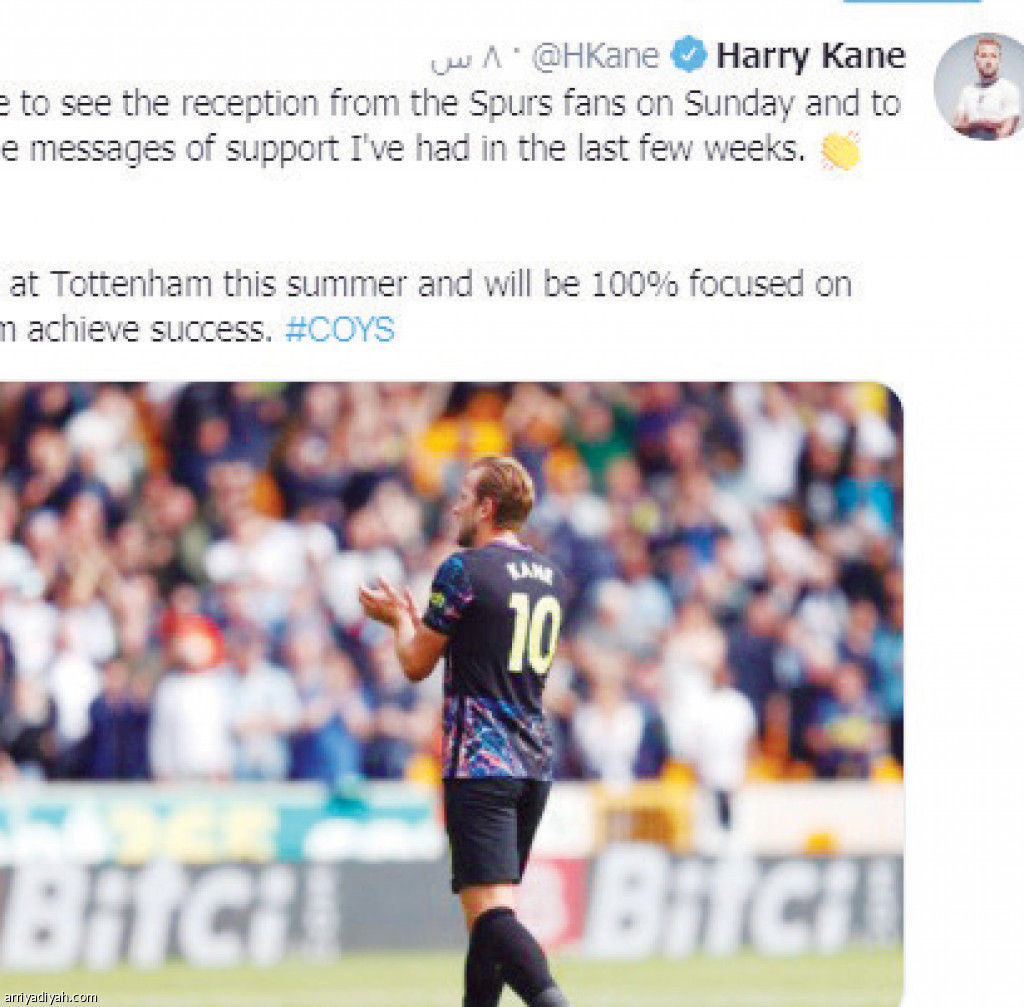Open the attached photo of Kane applauding
The height and width of the screenshot is (1007, 1024).
pyautogui.click(x=451, y=694)
